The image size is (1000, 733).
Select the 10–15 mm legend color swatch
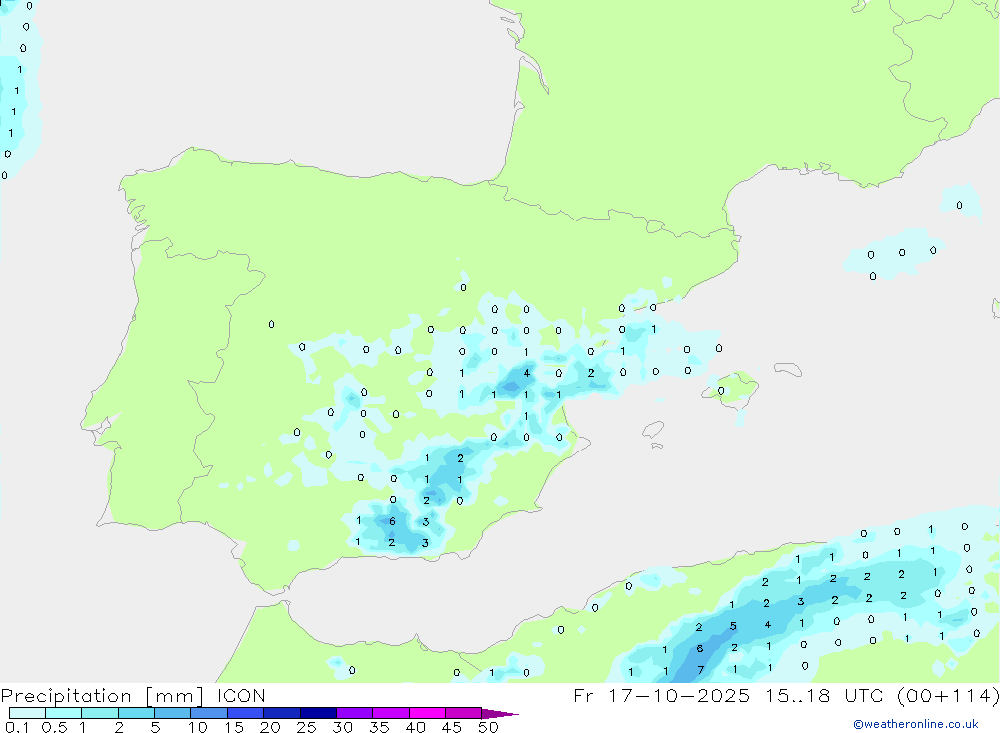coord(209,713)
